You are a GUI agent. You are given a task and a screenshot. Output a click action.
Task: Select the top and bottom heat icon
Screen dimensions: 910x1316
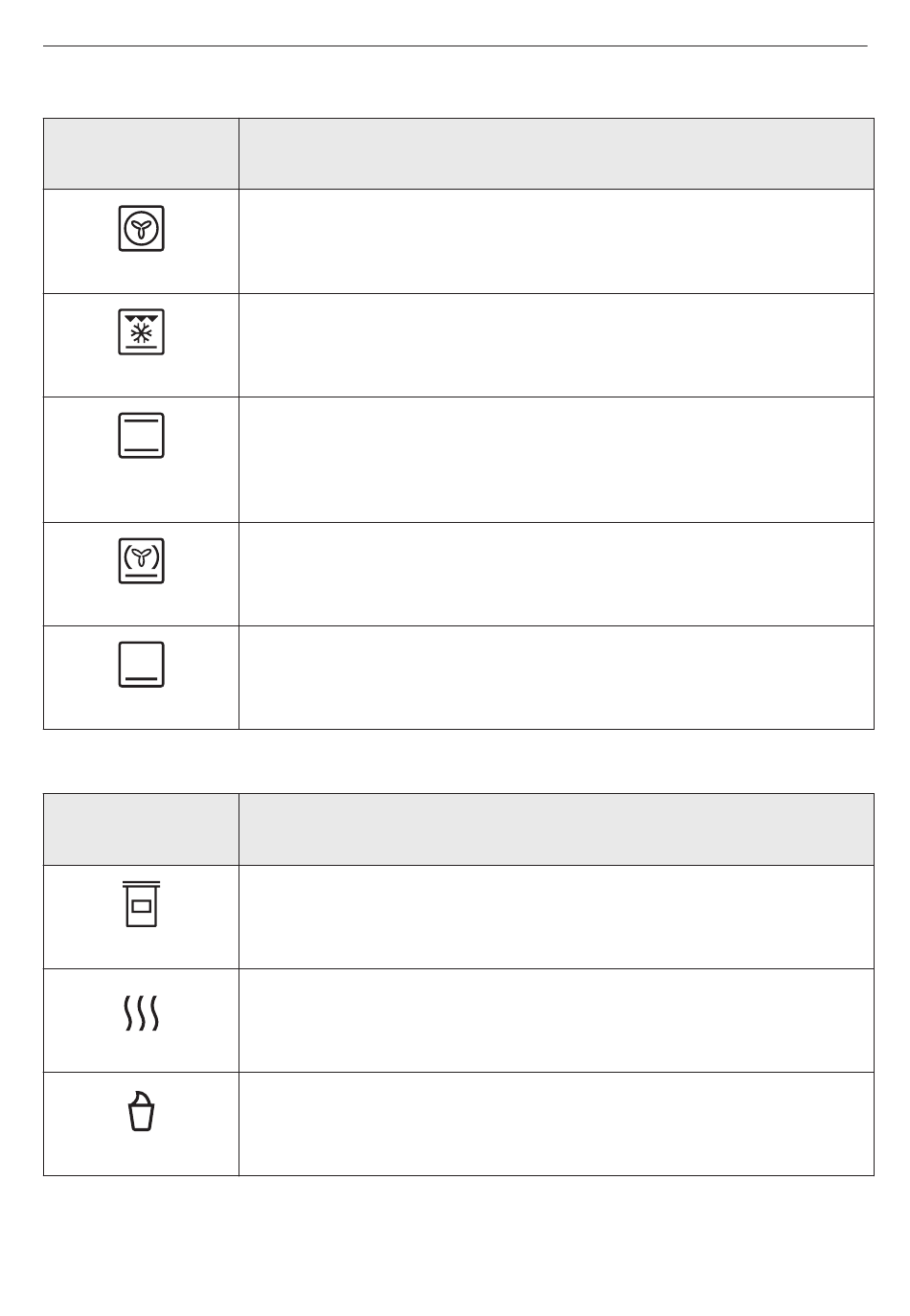coord(142,436)
